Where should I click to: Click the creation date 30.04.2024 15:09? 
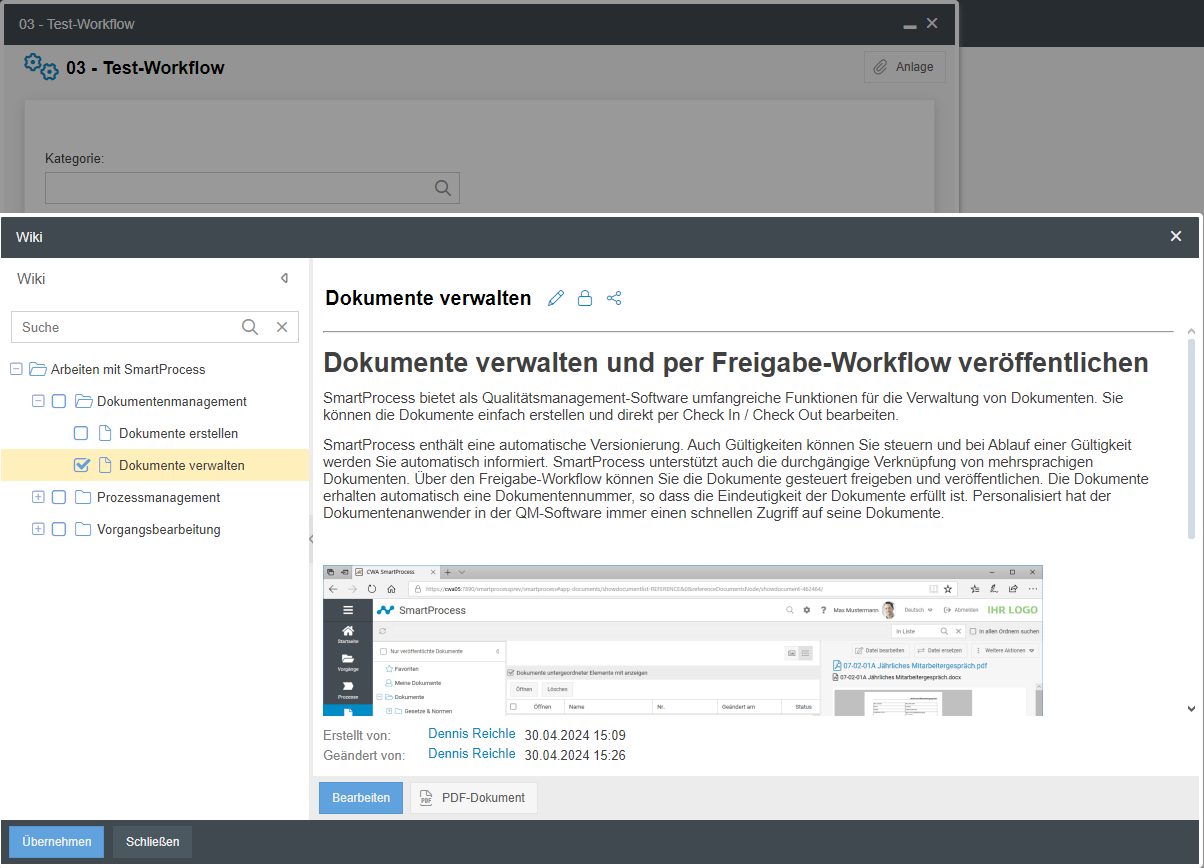pyautogui.click(x=575, y=735)
